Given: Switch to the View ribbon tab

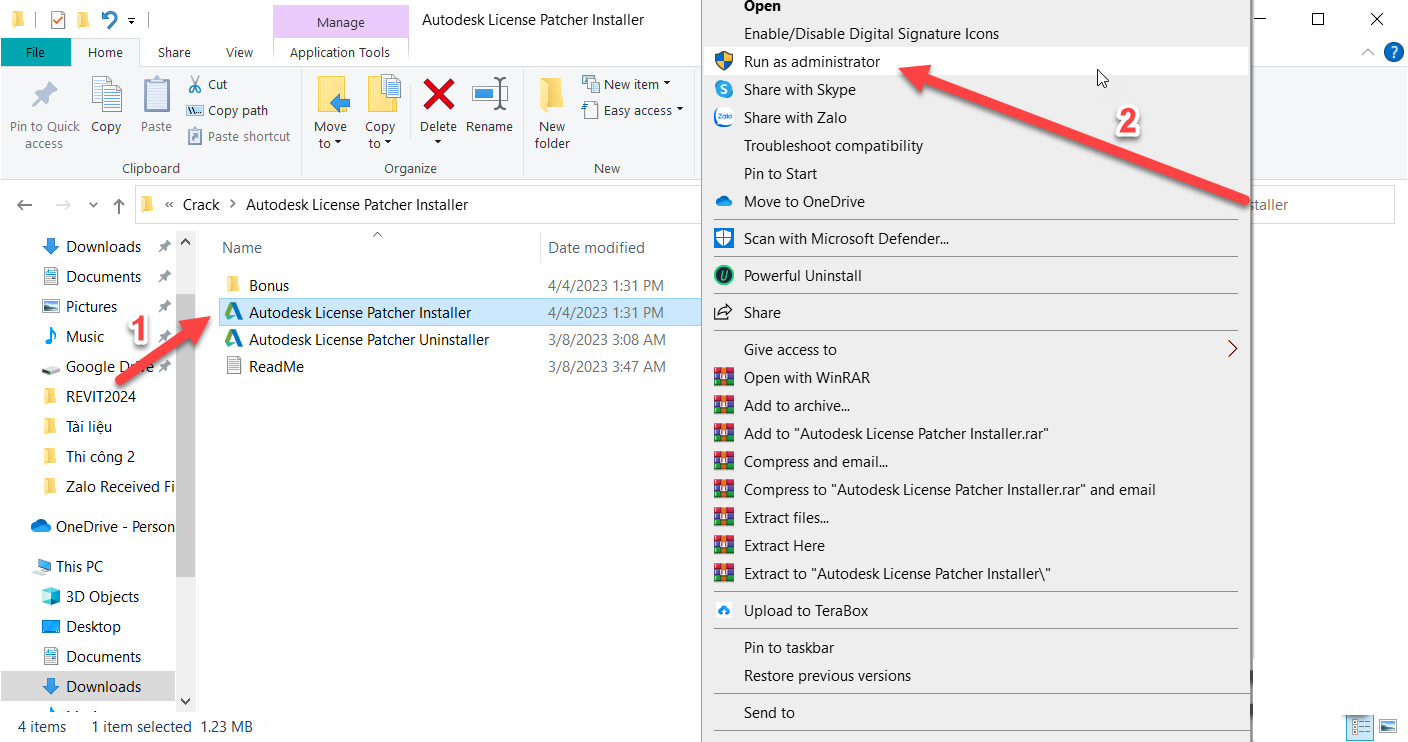Looking at the screenshot, I should tap(240, 53).
